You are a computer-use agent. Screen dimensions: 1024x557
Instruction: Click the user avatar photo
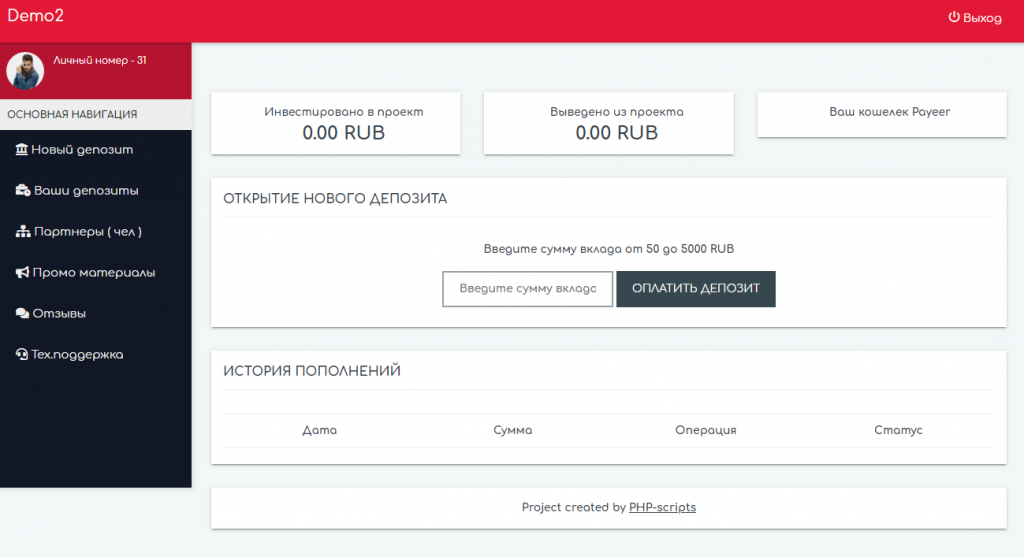point(25,71)
